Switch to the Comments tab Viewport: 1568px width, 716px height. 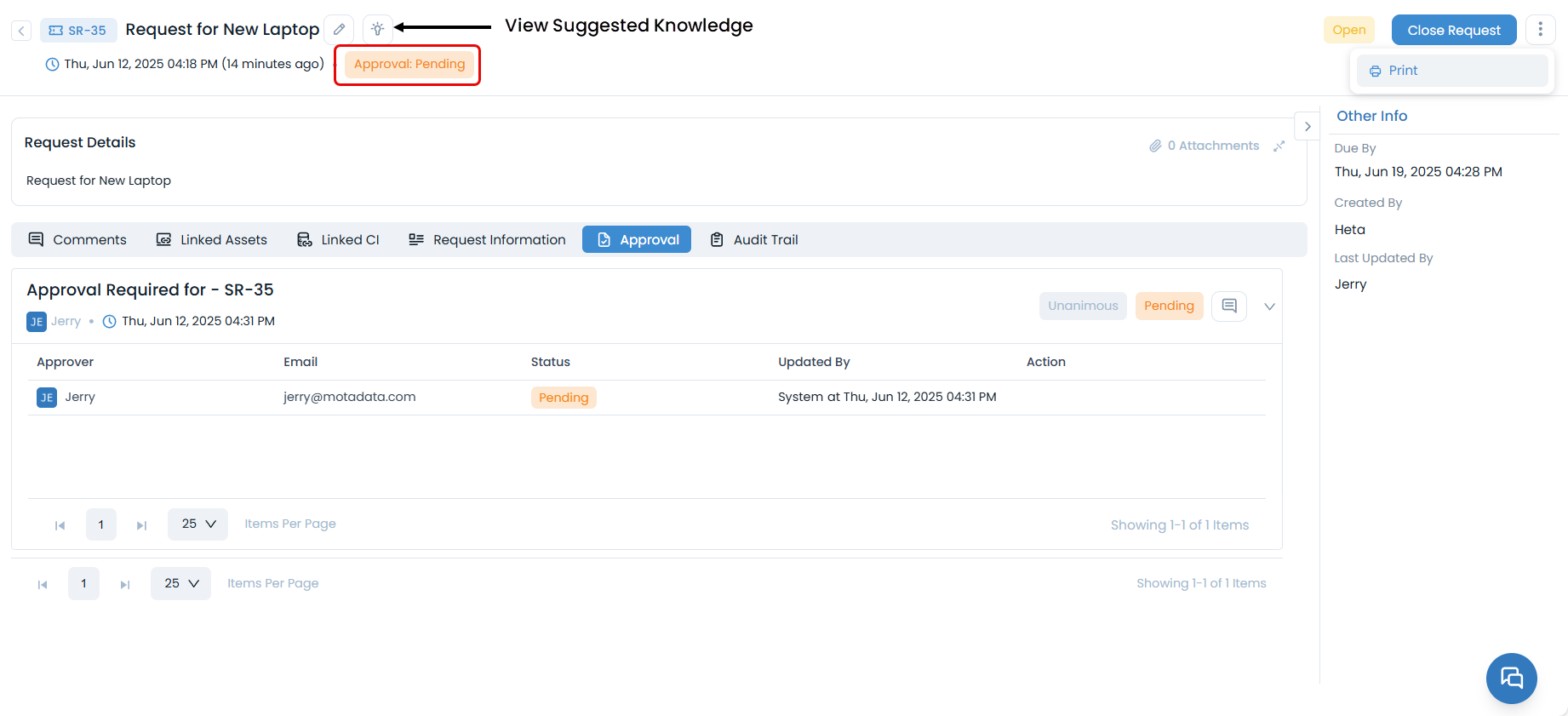[x=77, y=240]
